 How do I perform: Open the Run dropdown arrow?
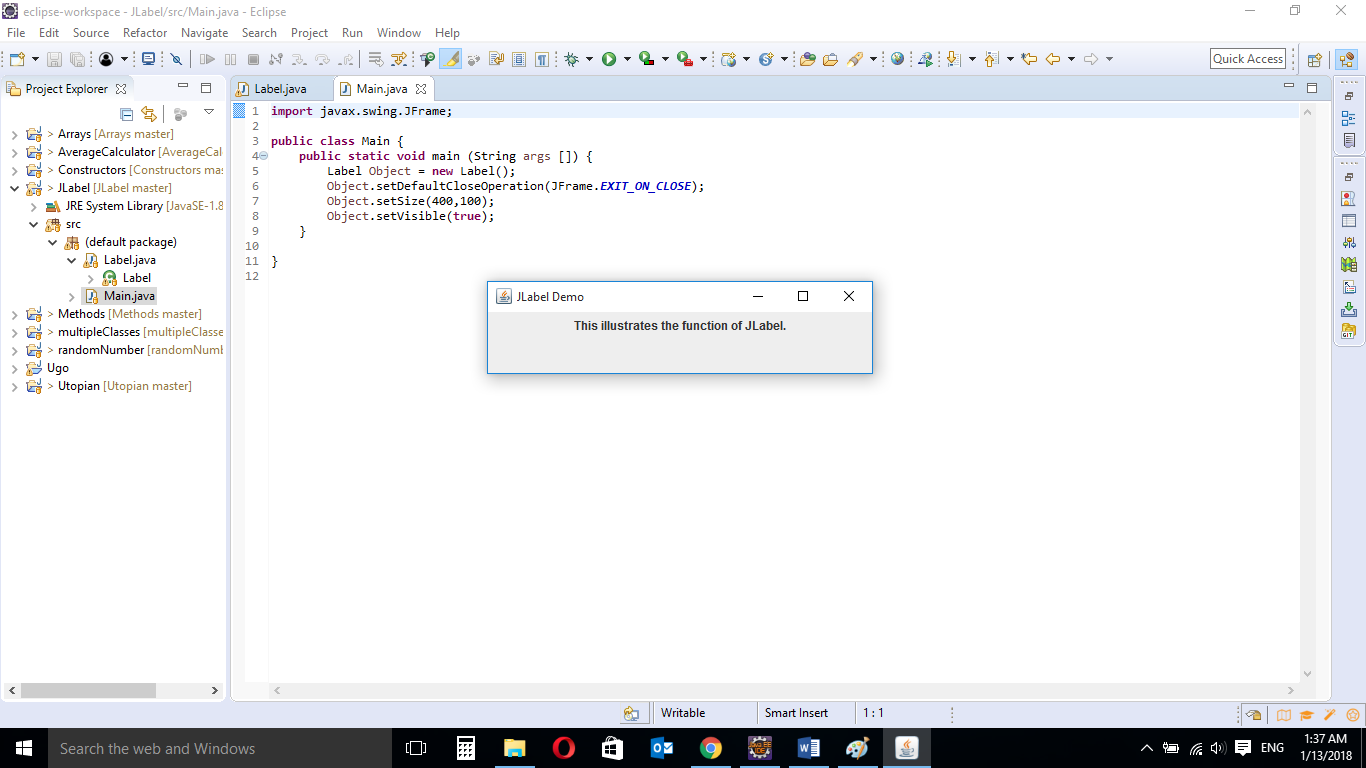(x=627, y=60)
